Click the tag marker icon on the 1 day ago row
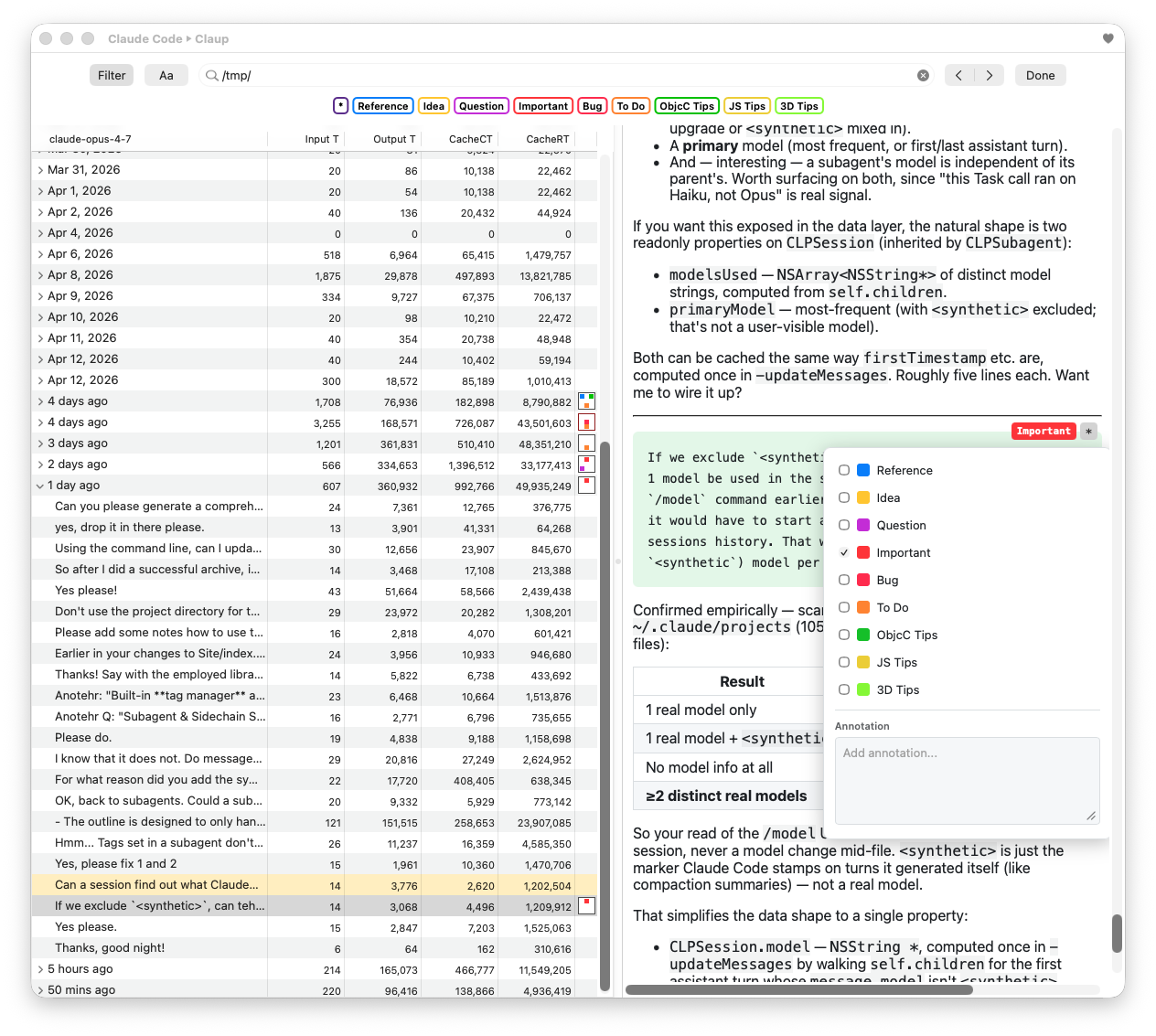 pyautogui.click(x=586, y=486)
